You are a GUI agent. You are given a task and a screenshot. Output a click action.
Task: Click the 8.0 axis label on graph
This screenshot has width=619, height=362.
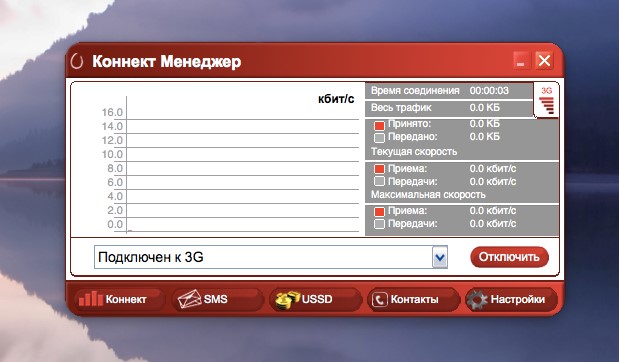[x=115, y=168]
